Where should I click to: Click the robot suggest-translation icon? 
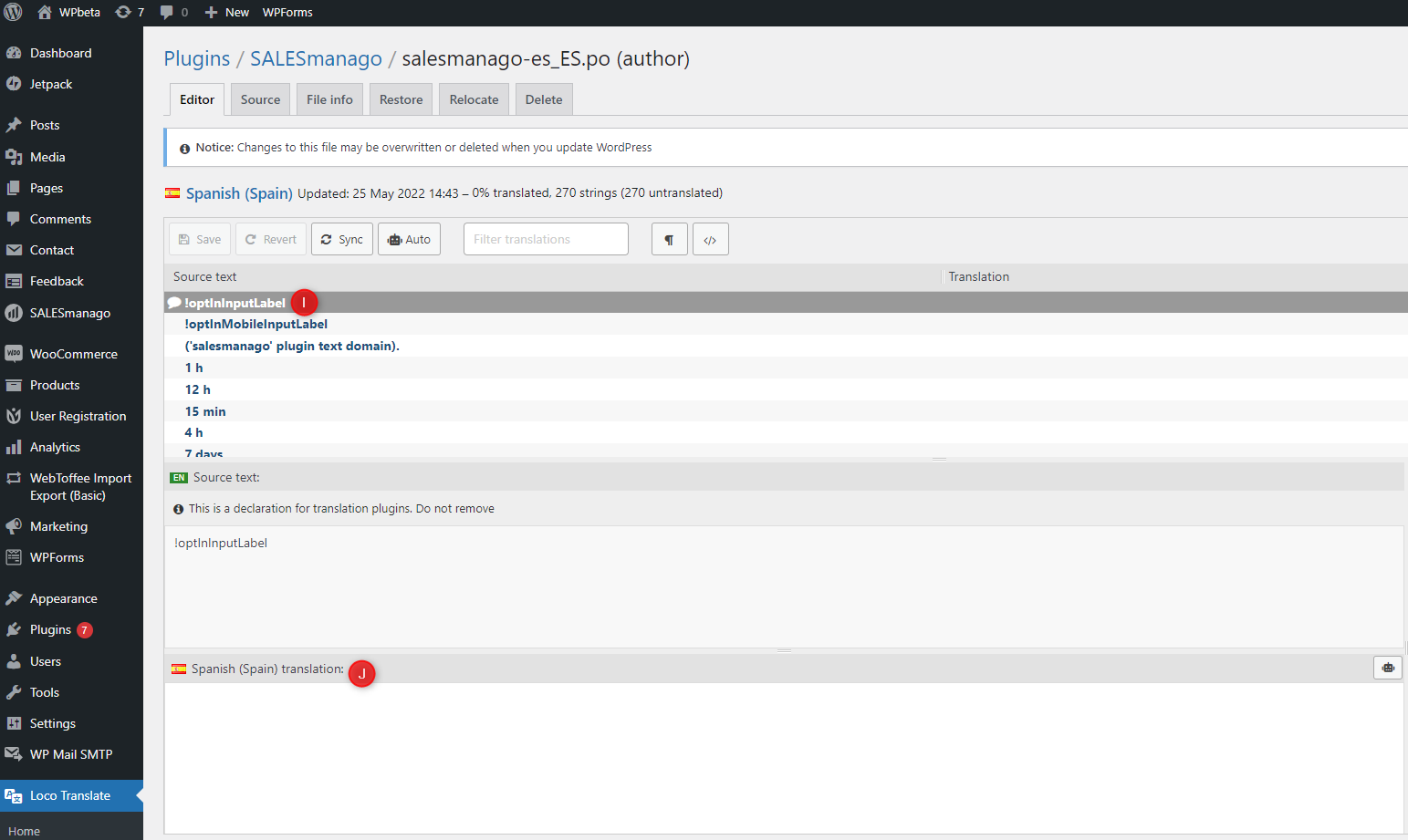1387,668
